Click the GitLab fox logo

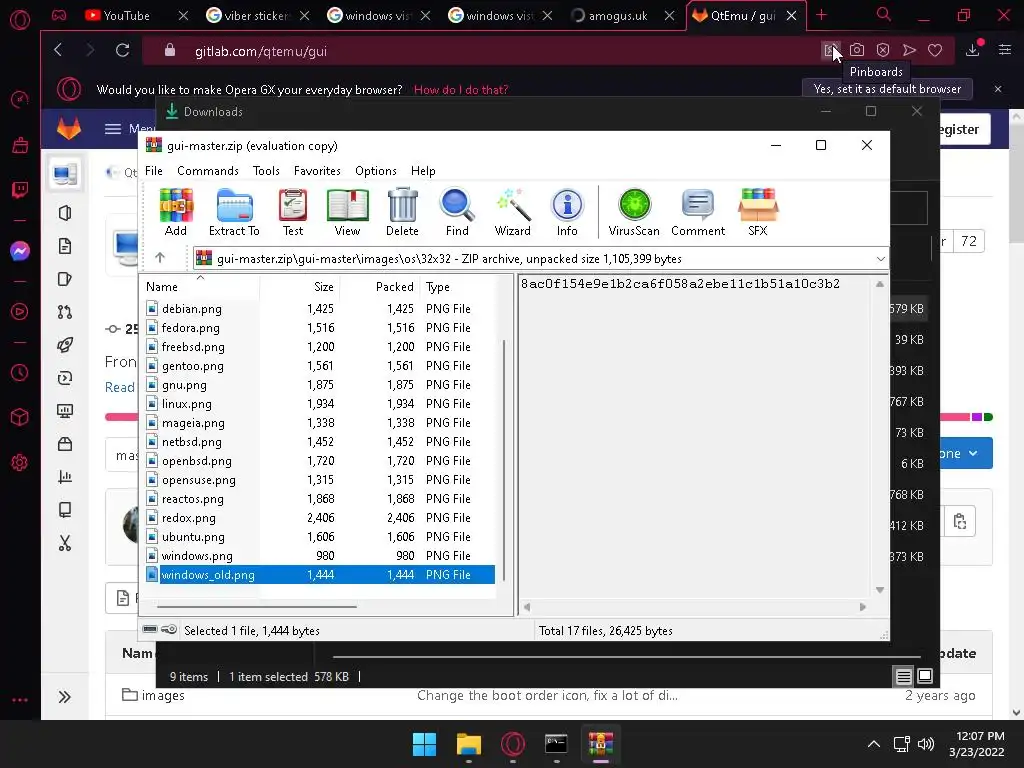pyautogui.click(x=69, y=129)
